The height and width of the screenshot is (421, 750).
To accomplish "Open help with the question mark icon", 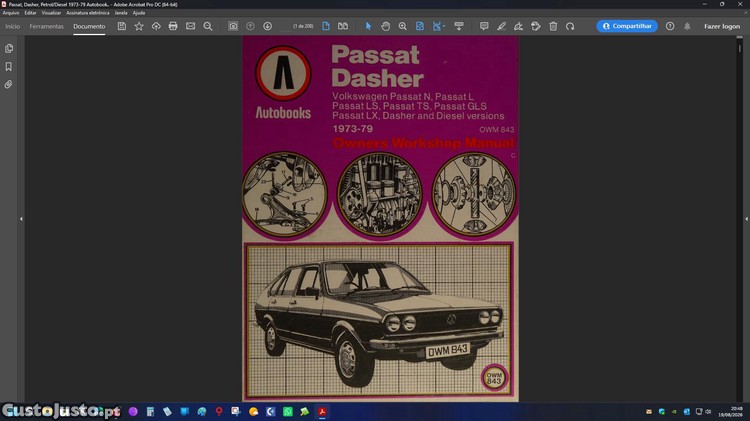I will point(670,26).
